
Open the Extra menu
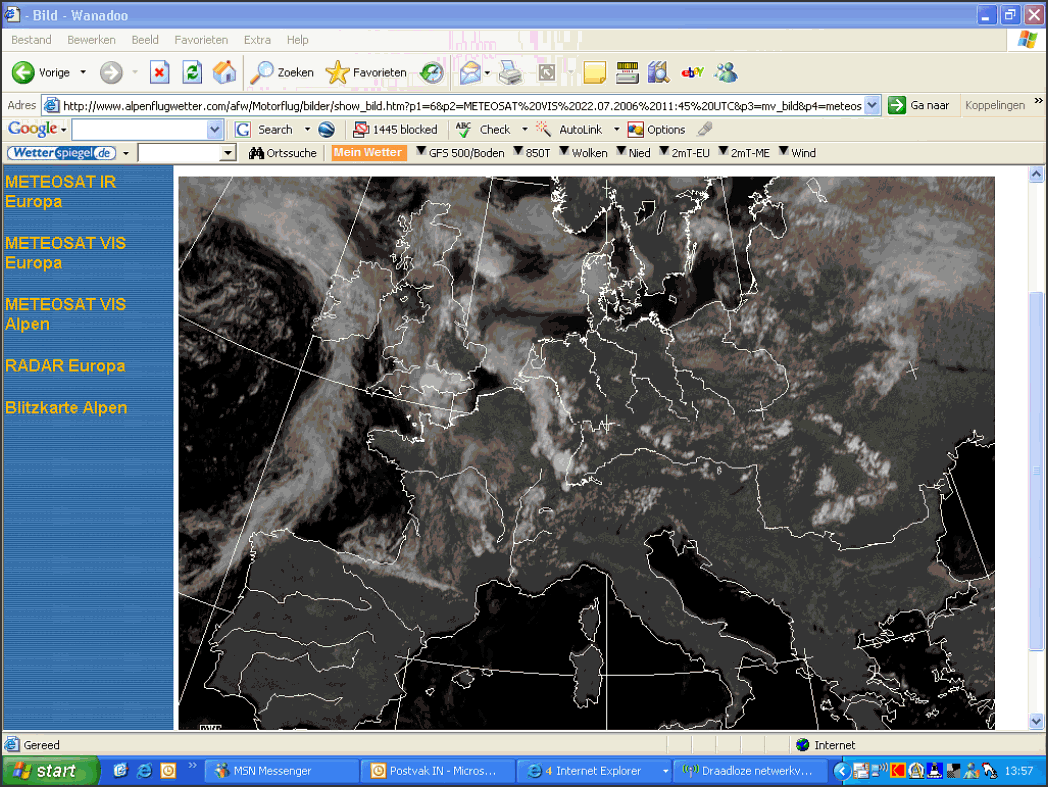(257, 40)
